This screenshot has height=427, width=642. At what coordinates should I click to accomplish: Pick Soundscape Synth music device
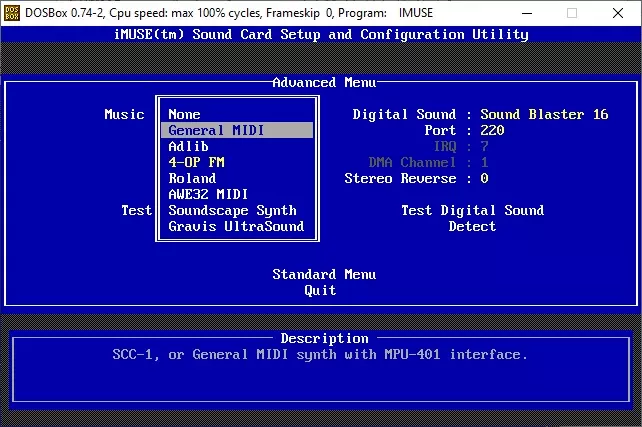click(232, 210)
